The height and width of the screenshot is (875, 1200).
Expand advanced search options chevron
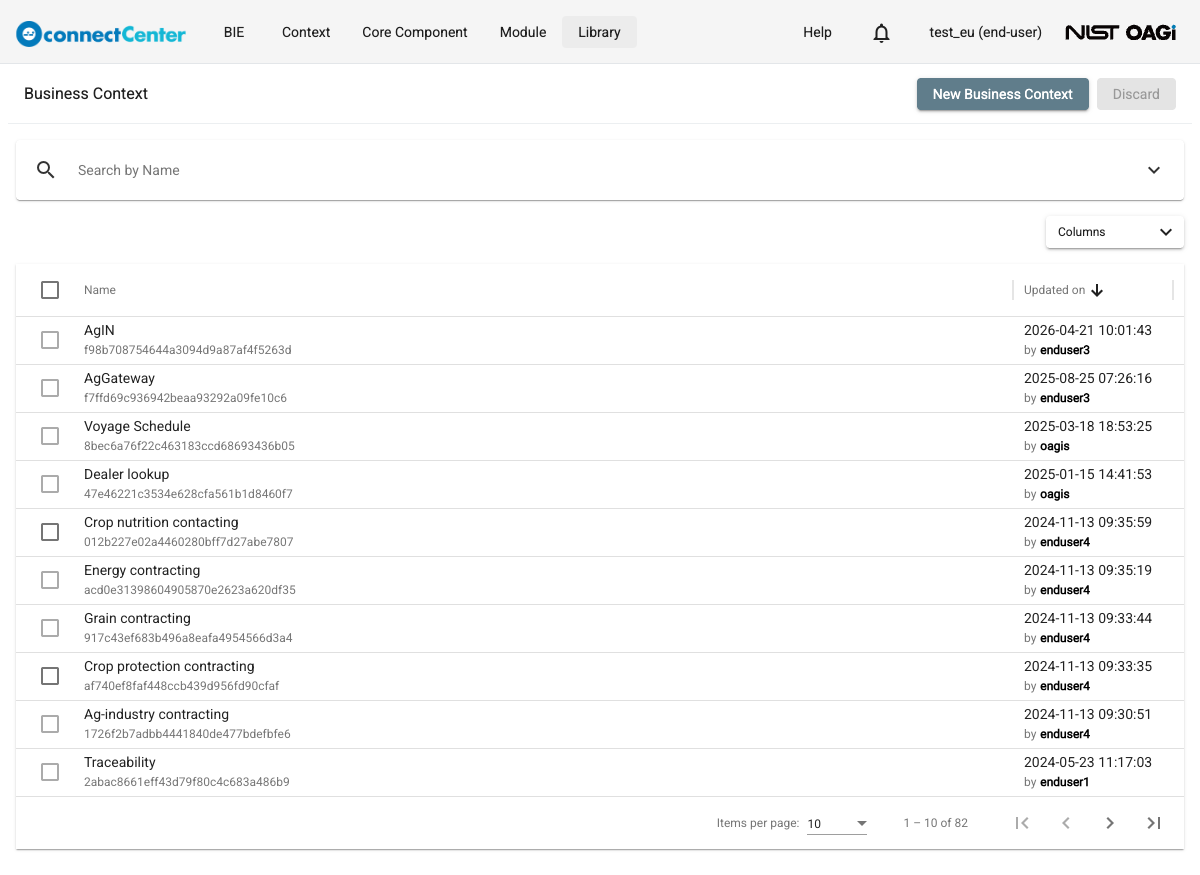pyautogui.click(x=1154, y=170)
